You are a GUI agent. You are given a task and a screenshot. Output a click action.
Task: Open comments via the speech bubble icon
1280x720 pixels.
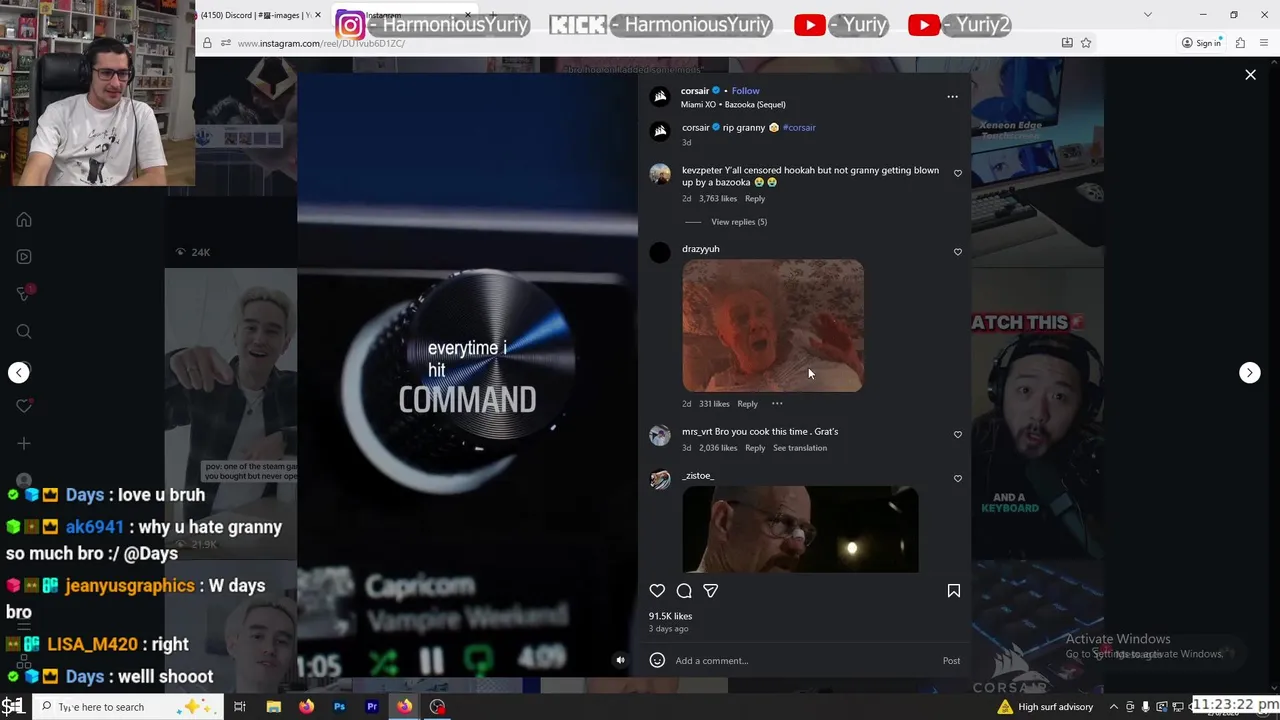[x=684, y=591]
